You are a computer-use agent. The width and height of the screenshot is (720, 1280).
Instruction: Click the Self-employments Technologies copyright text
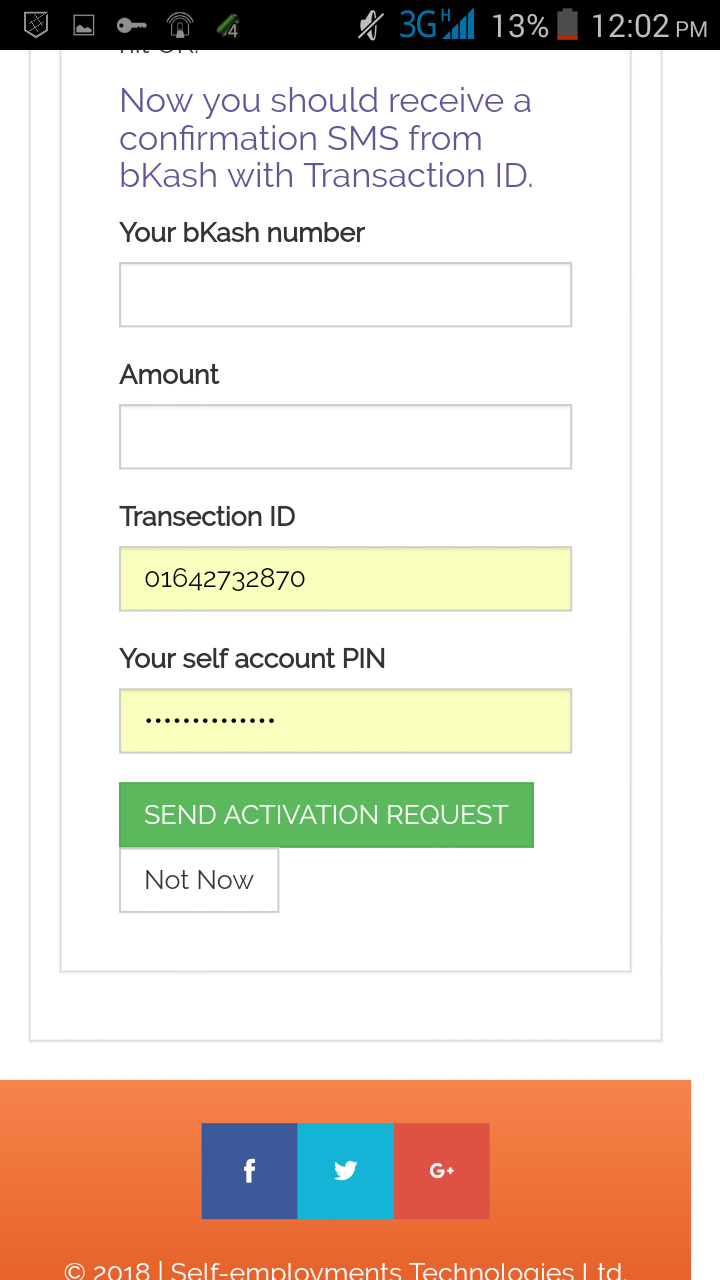pos(345,1270)
